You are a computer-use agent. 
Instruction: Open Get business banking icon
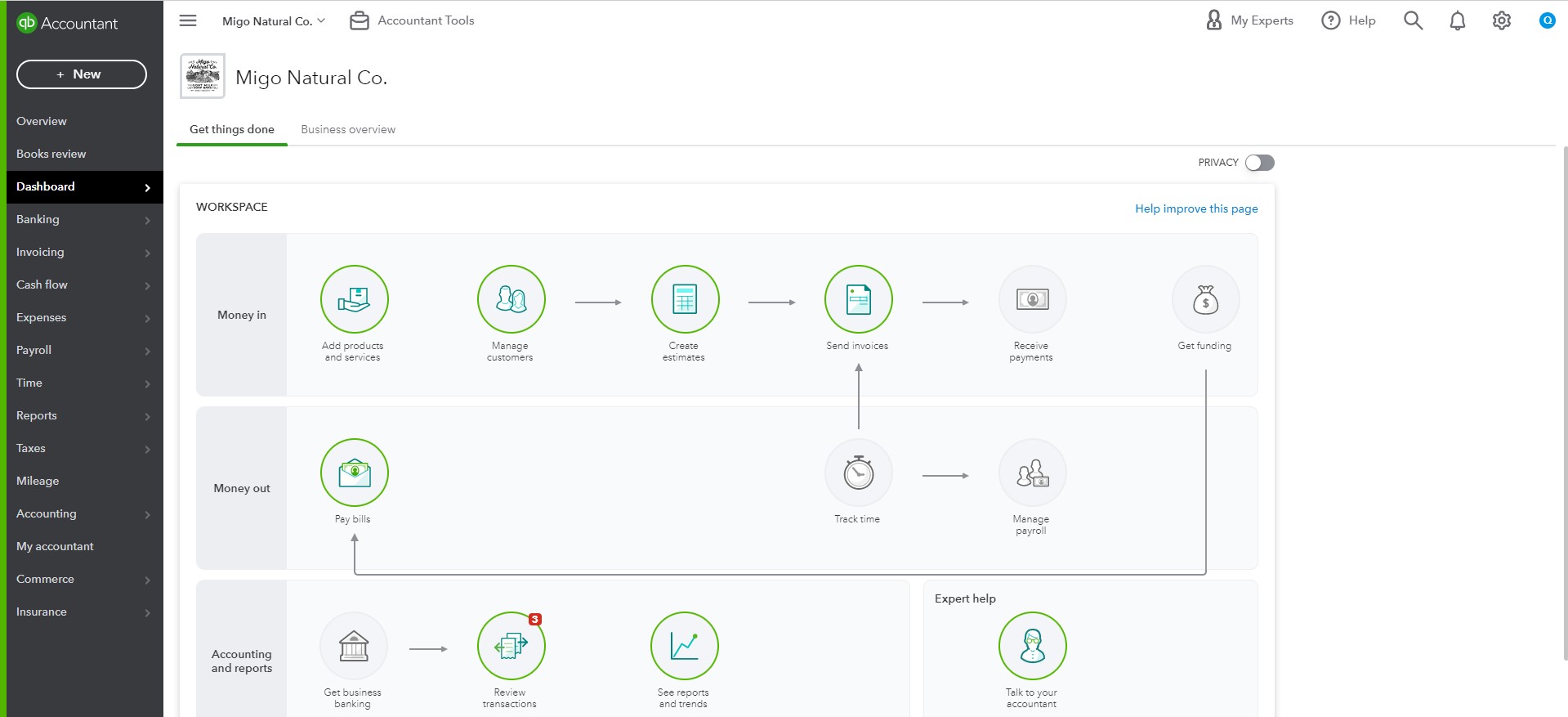click(x=354, y=646)
